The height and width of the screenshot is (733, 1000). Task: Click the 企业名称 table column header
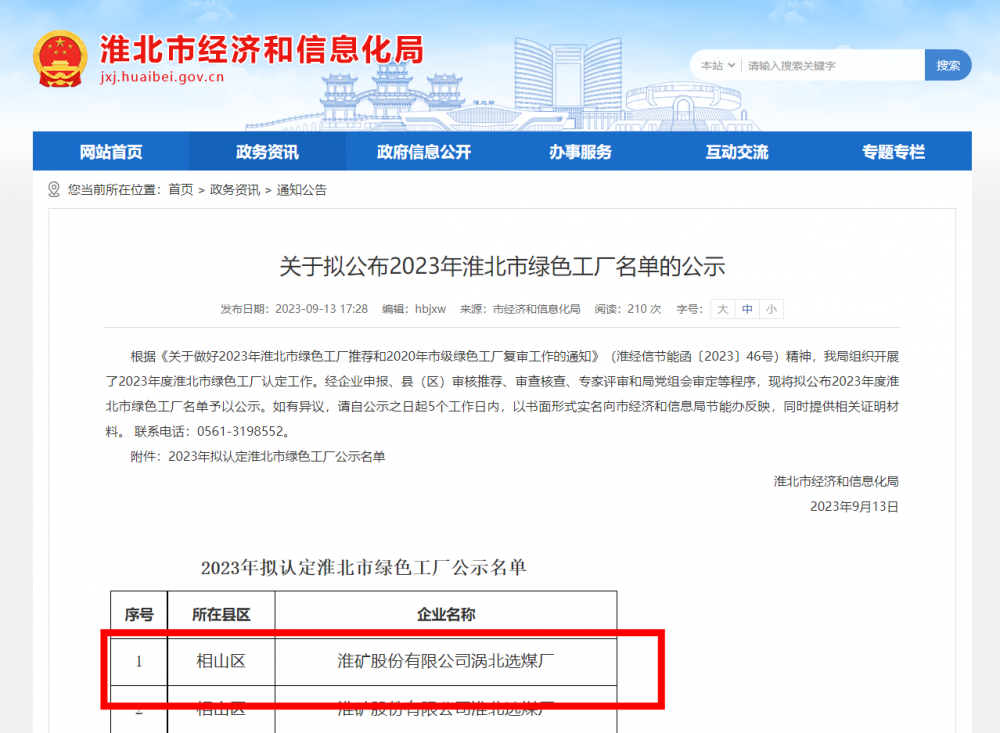(x=446, y=614)
